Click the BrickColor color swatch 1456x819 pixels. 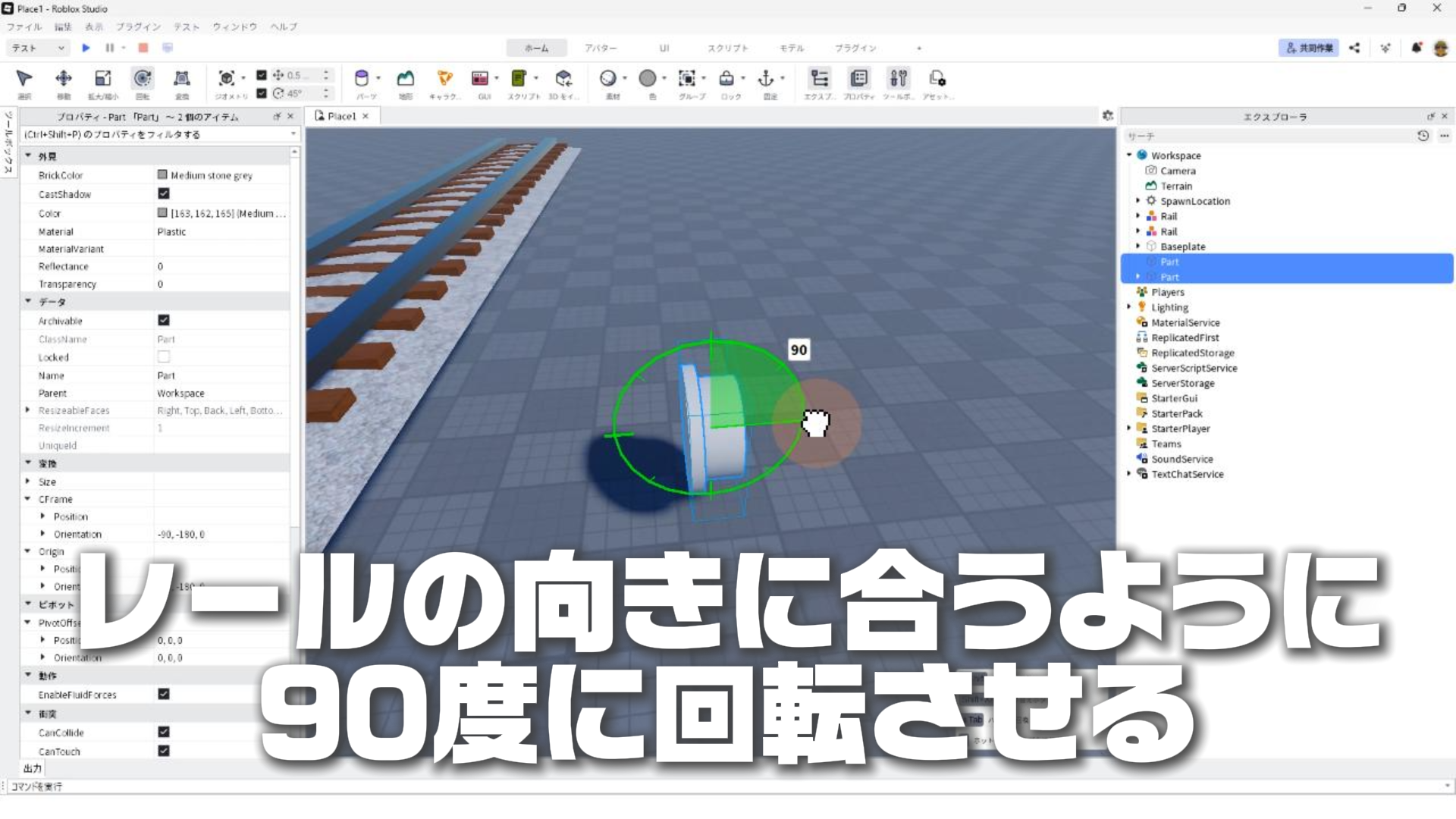pos(162,175)
